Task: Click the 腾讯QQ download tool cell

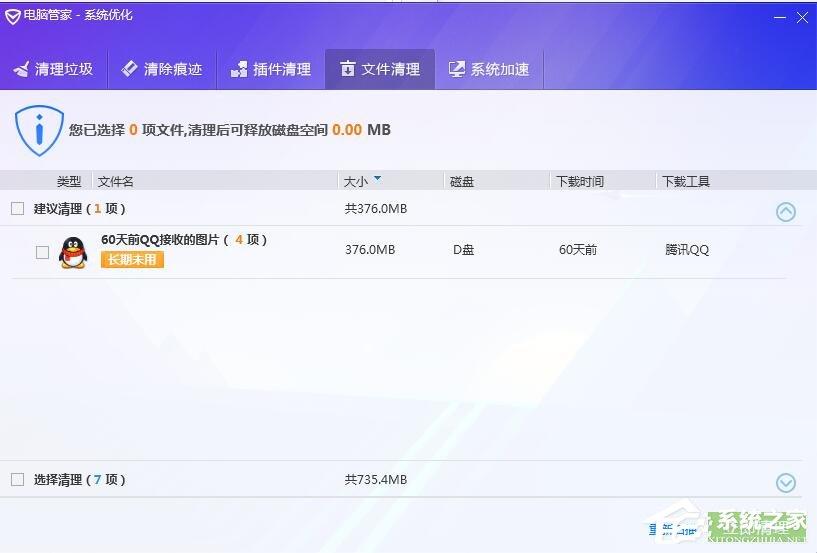Action: [x=687, y=250]
